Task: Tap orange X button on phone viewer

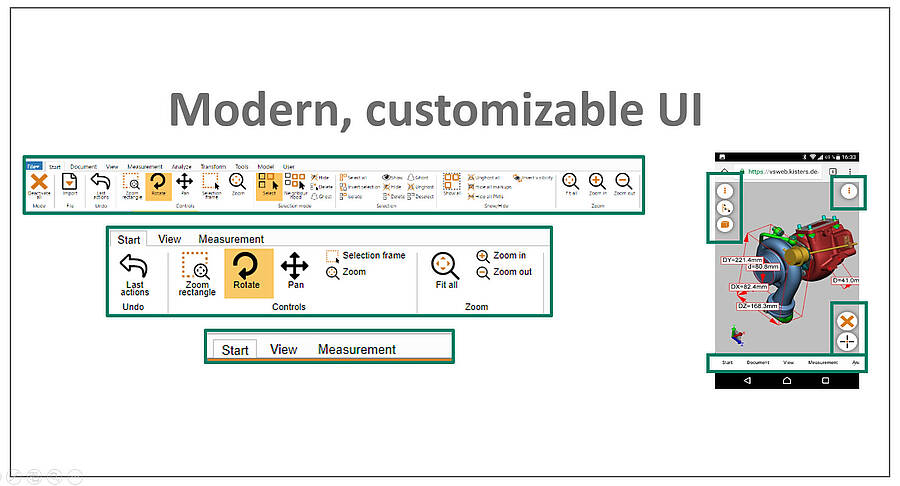Action: click(847, 321)
